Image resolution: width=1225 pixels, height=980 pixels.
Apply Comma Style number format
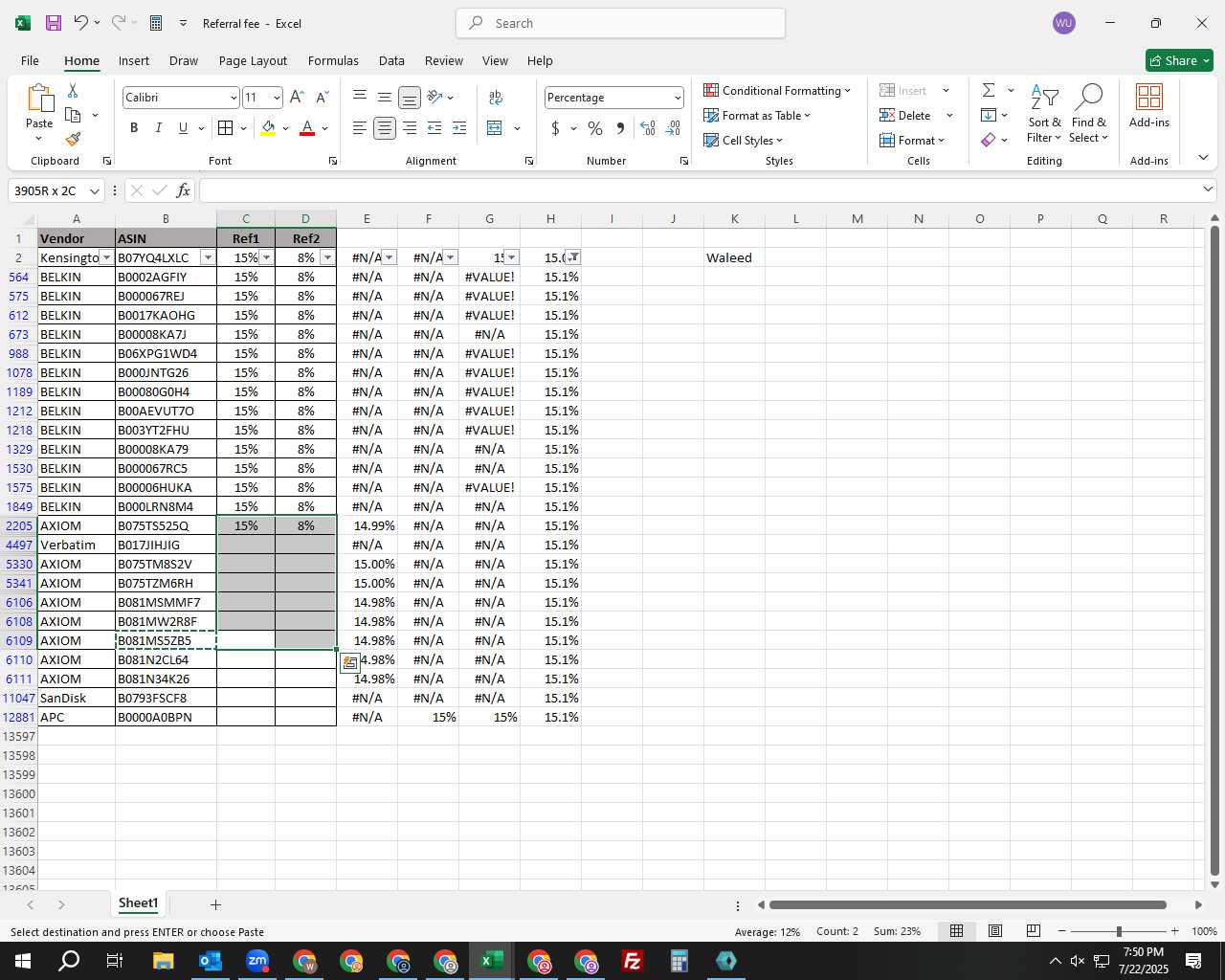[620, 128]
